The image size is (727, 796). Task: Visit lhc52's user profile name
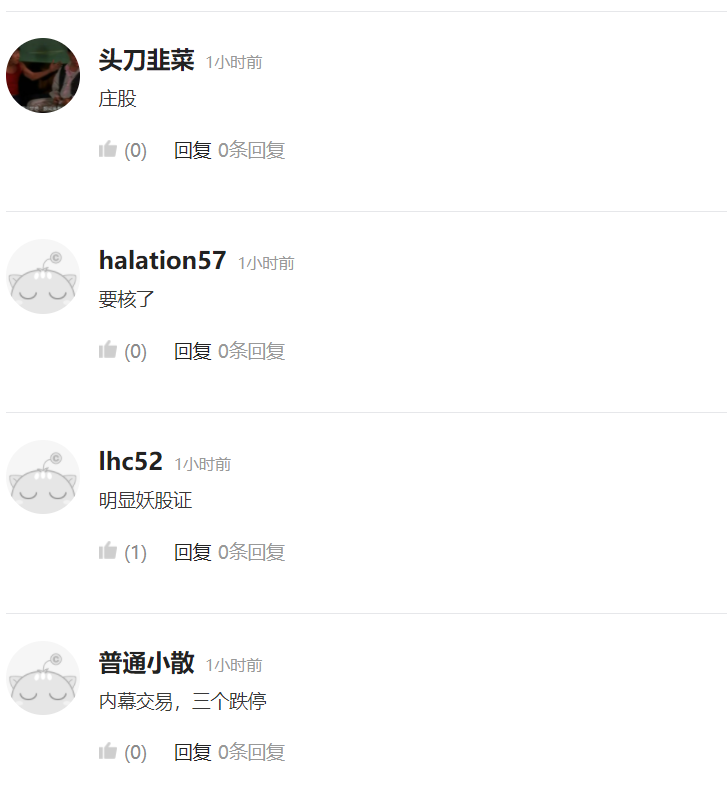(x=130, y=461)
